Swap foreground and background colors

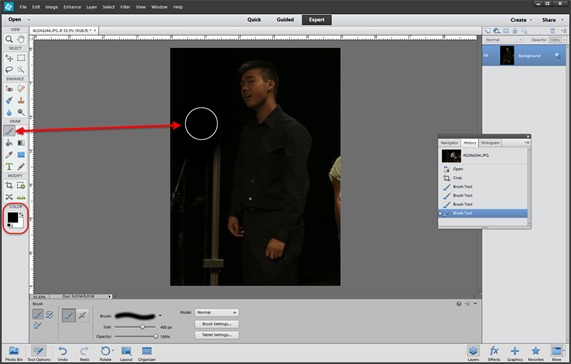coord(21,215)
